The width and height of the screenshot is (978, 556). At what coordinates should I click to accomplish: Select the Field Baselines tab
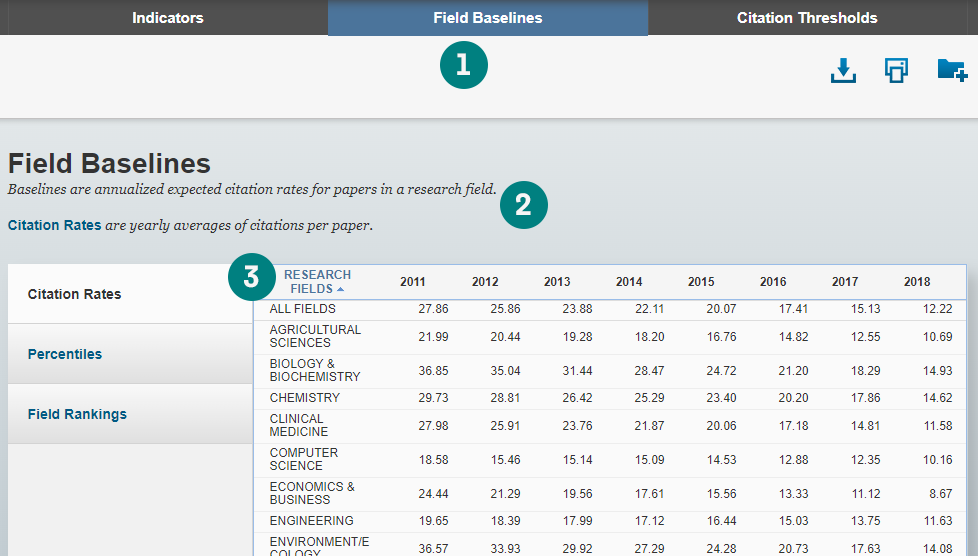coord(488,17)
